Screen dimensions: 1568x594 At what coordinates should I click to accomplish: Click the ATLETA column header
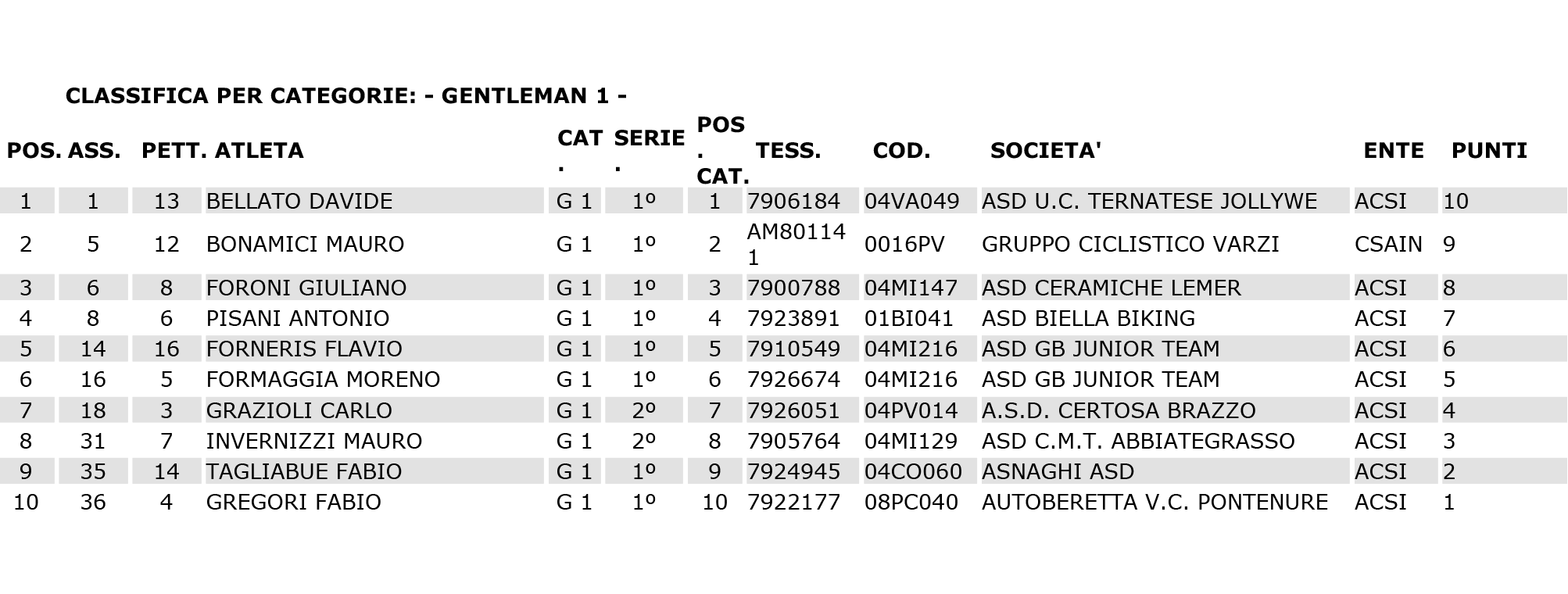[x=259, y=150]
